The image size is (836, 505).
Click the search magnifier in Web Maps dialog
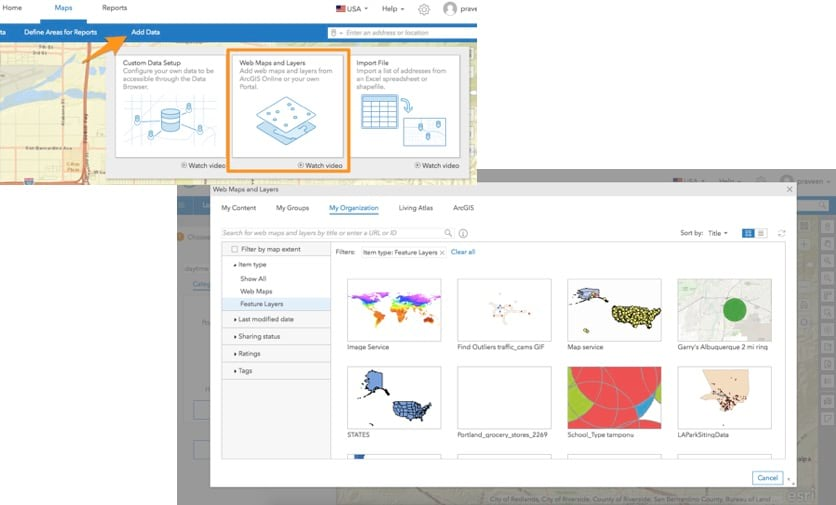(448, 233)
